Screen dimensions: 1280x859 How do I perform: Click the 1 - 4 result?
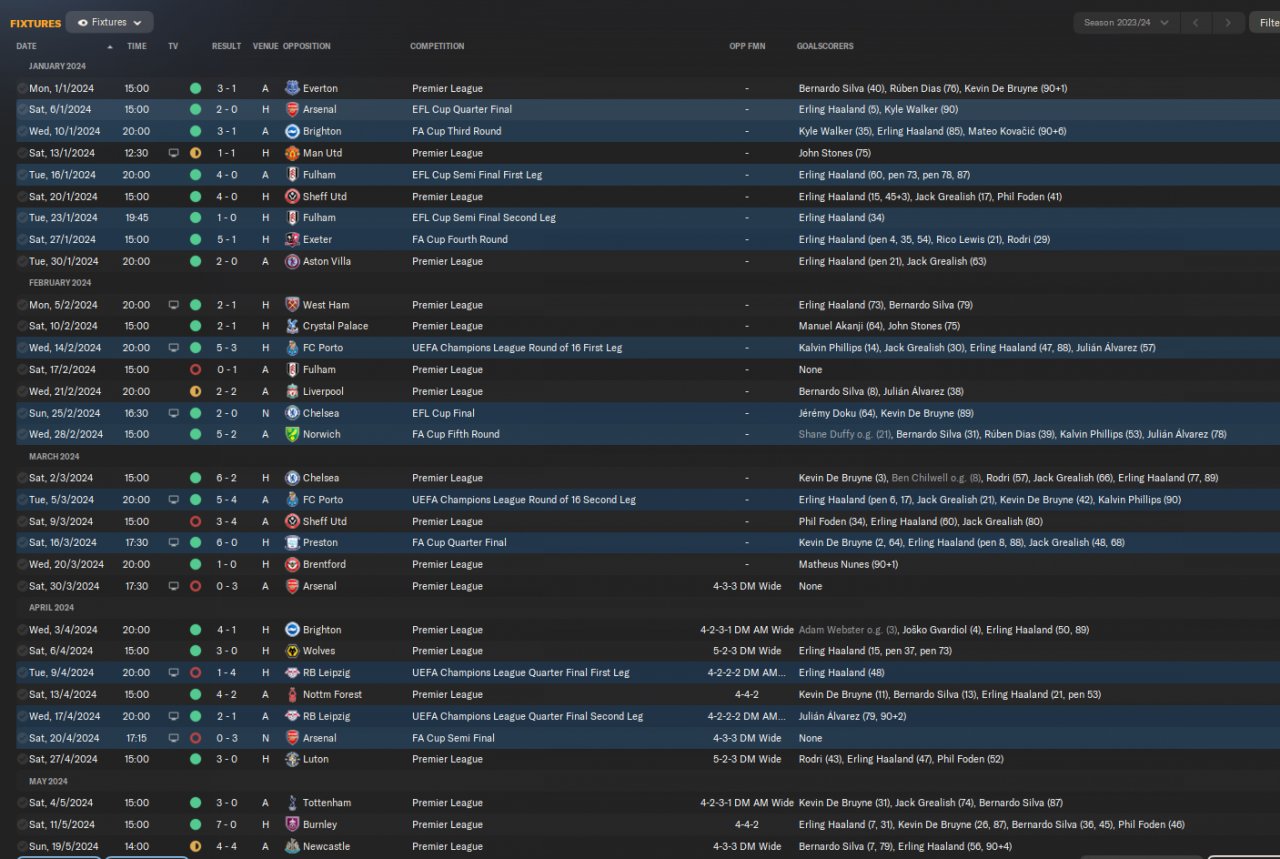pyautogui.click(x=227, y=673)
